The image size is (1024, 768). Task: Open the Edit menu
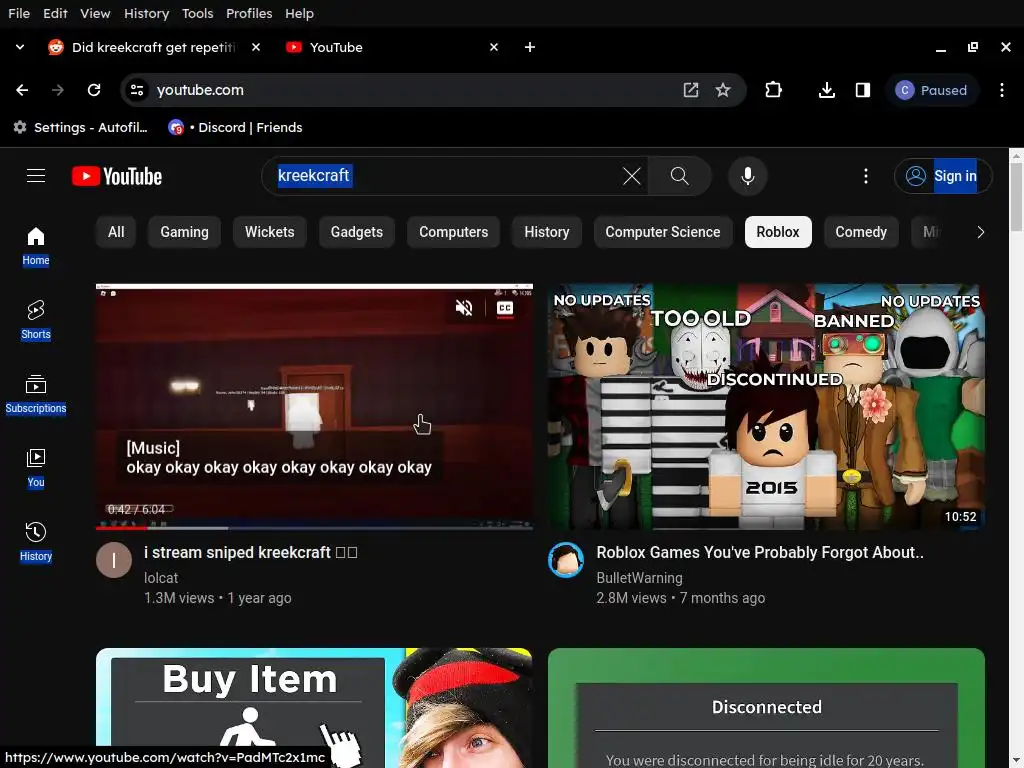[x=55, y=13]
